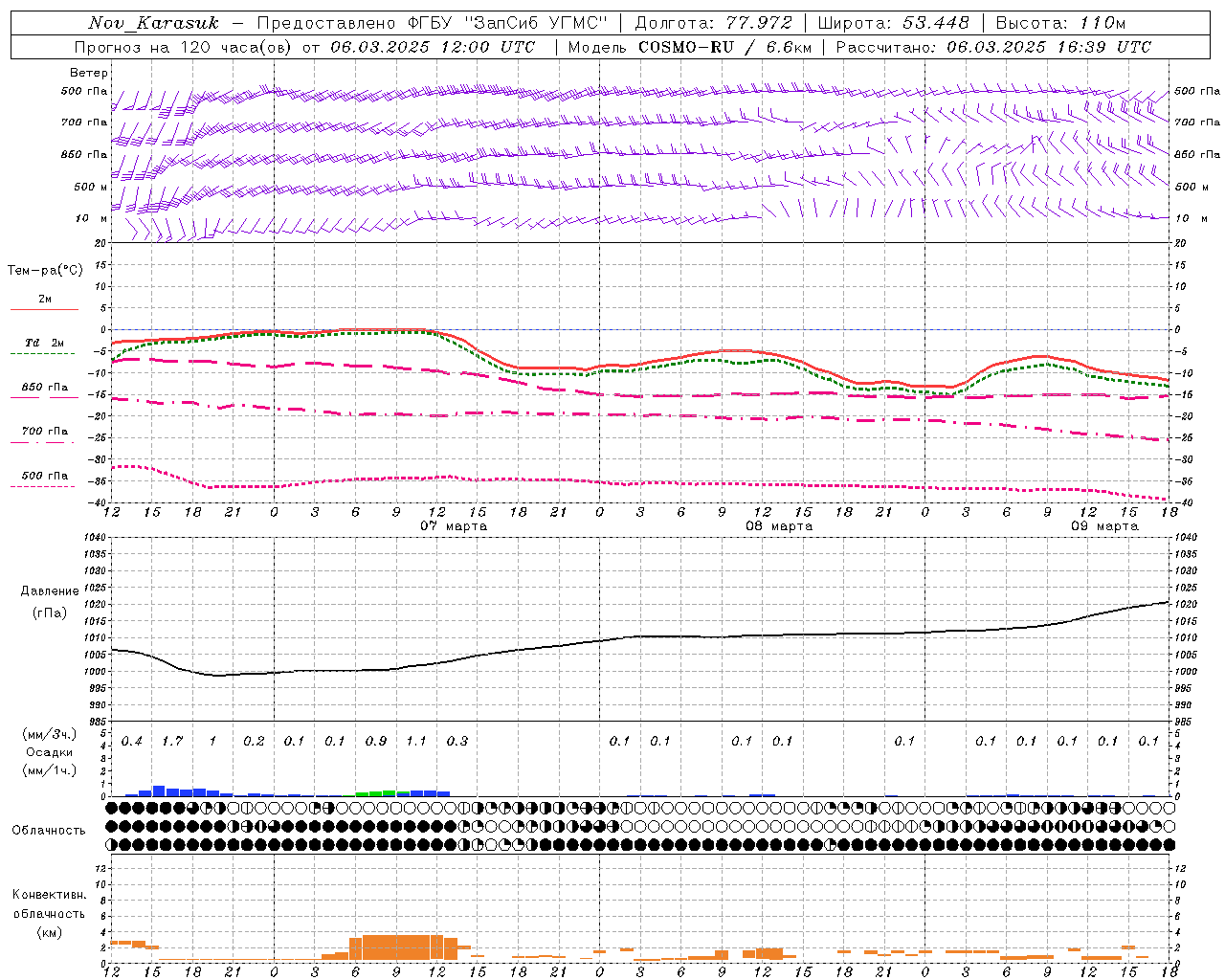The width and height of the screenshot is (1225, 980).
Task: Click the Ветер wind panel label
Action: 89,73
